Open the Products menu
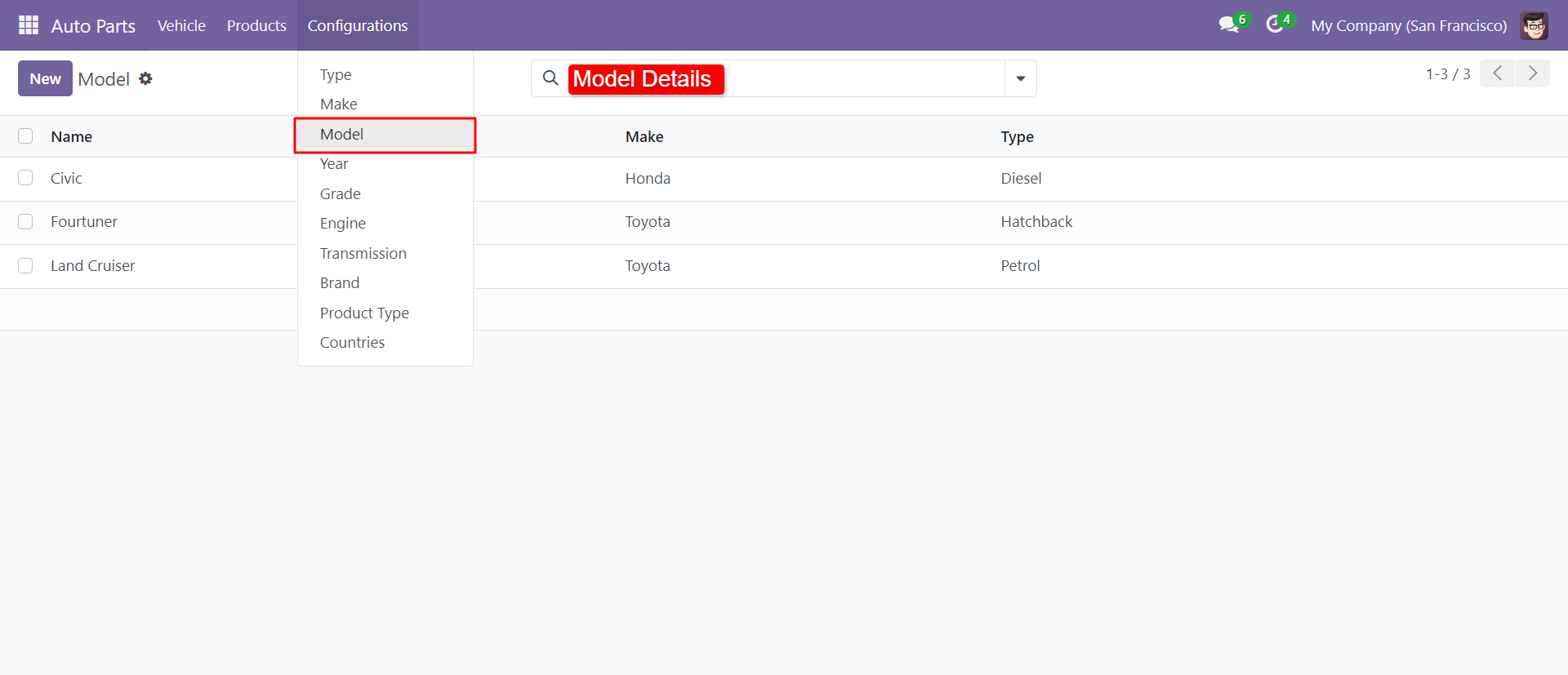 click(256, 25)
